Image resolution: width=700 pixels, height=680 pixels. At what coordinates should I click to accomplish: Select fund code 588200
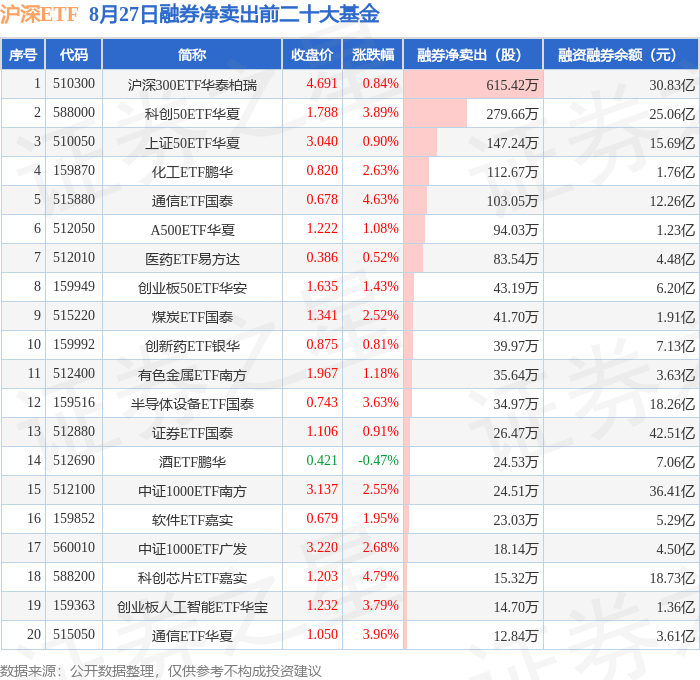point(74,576)
